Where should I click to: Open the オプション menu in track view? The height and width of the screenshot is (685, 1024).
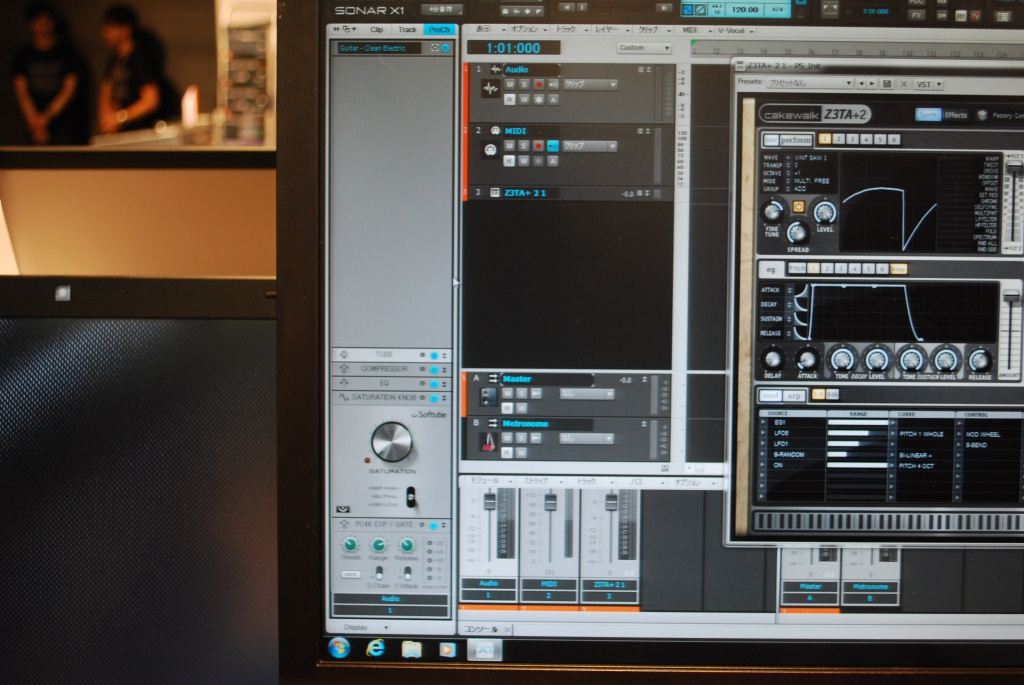[528, 29]
